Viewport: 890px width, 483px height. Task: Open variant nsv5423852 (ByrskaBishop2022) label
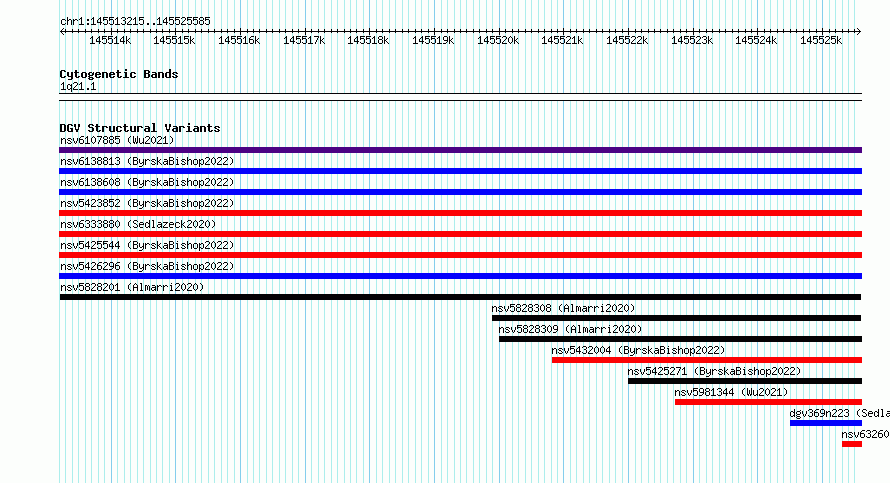147,203
